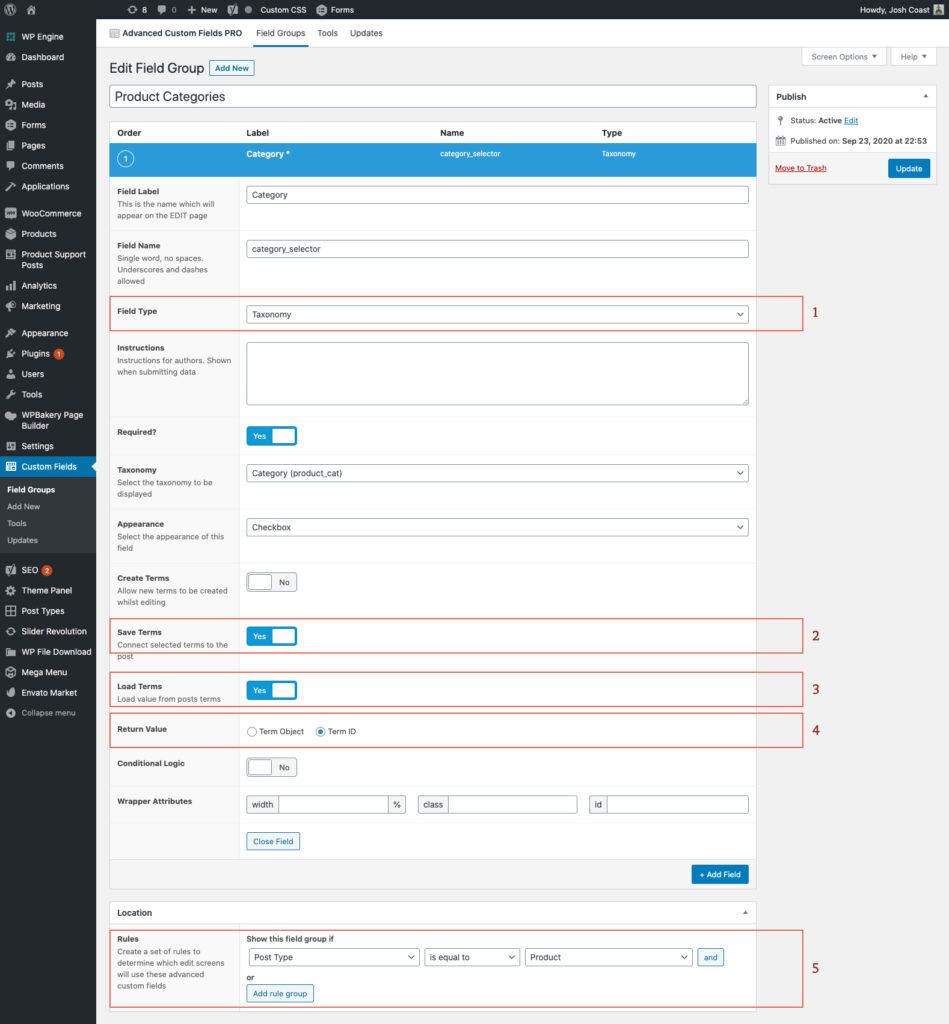
Task: Click the Field Label input
Action: coord(497,195)
